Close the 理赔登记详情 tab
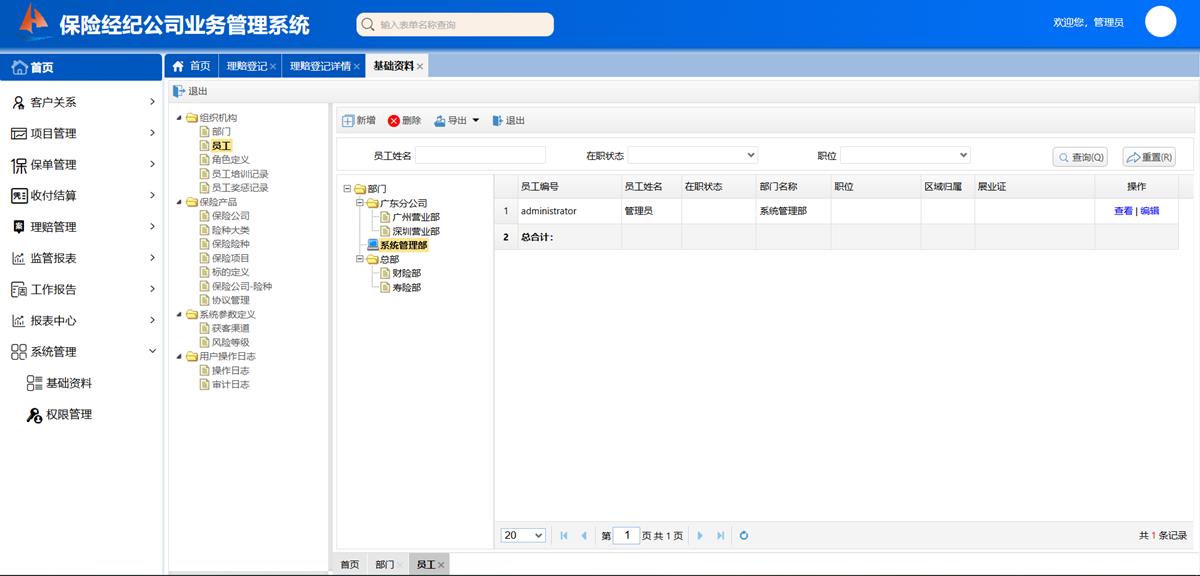Screen dimensions: 1200x576 357,67
